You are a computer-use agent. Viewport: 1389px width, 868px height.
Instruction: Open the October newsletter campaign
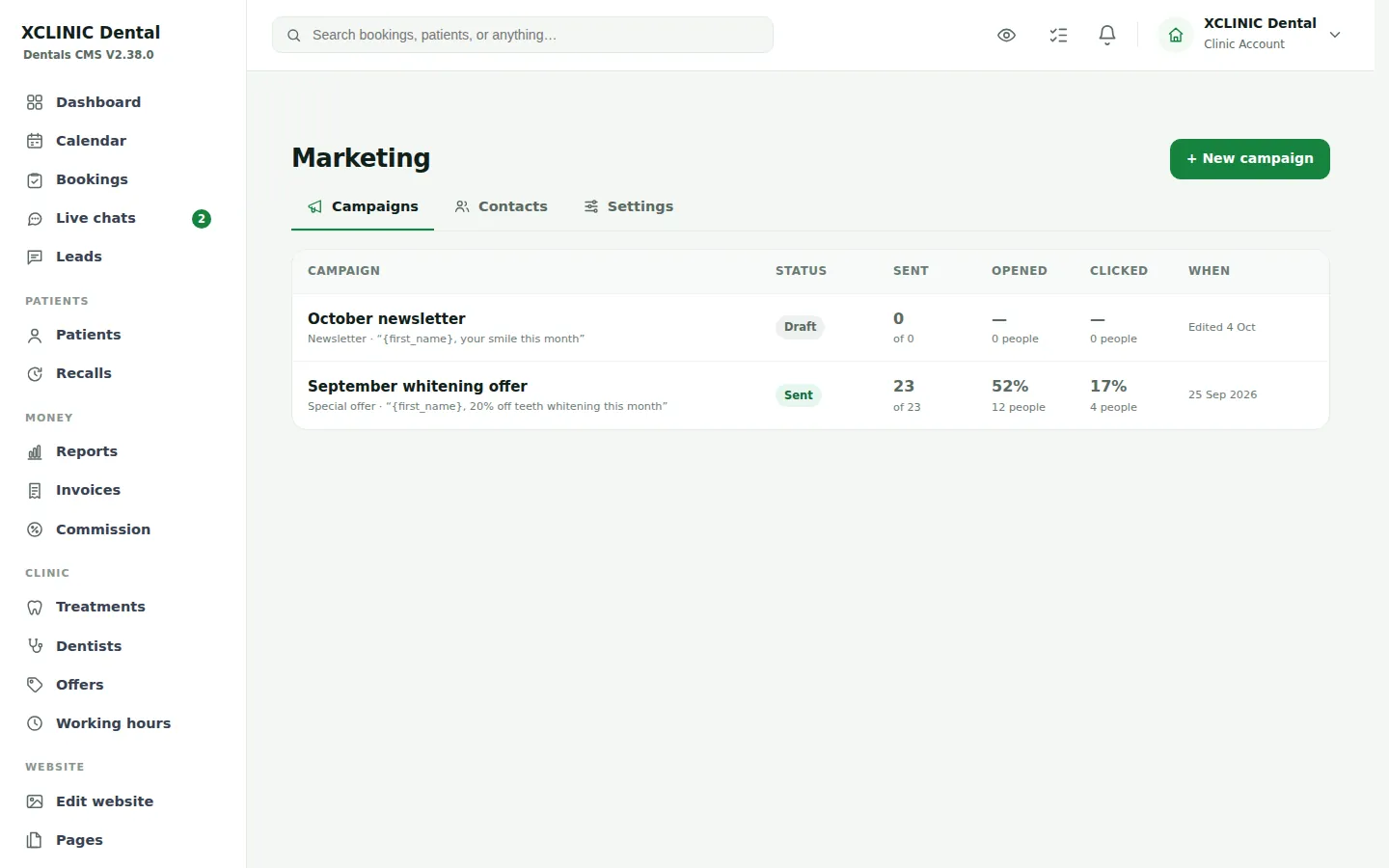point(810,328)
